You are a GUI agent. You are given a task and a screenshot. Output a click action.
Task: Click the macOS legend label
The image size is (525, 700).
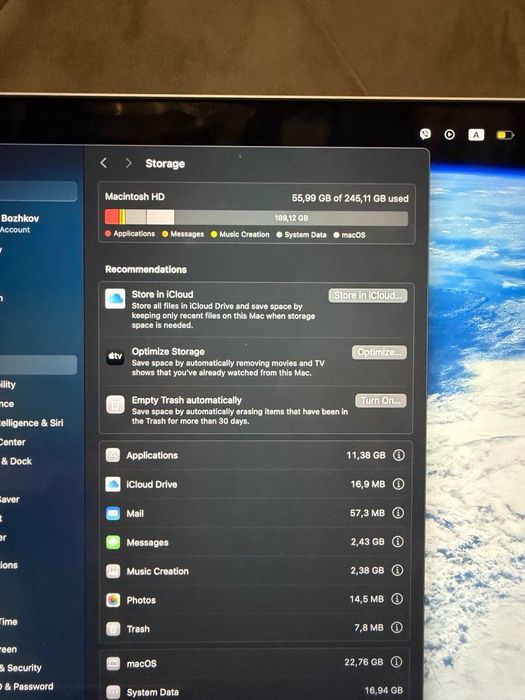point(350,235)
